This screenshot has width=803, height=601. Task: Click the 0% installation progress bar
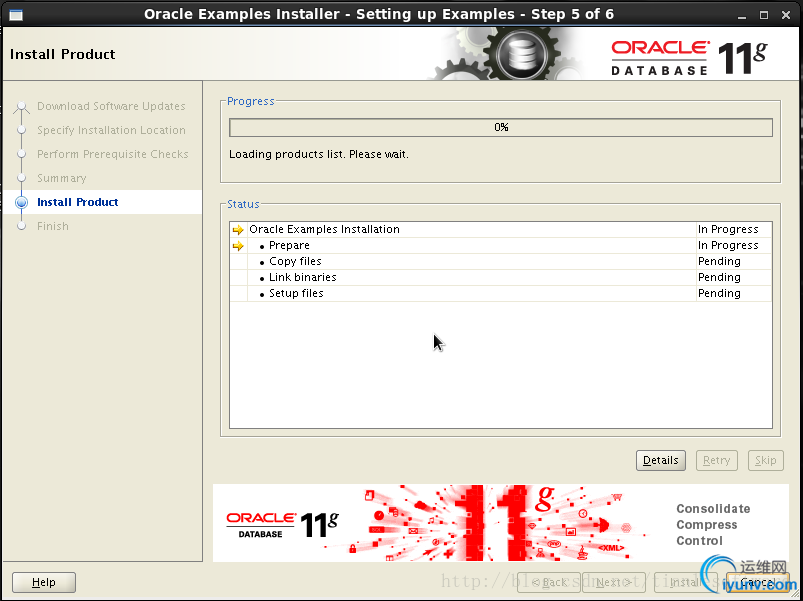(x=501, y=127)
